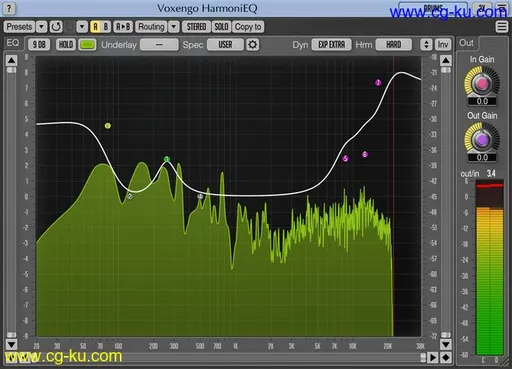Open the Dyn EXP EXTRA selector

pyautogui.click(x=331, y=44)
